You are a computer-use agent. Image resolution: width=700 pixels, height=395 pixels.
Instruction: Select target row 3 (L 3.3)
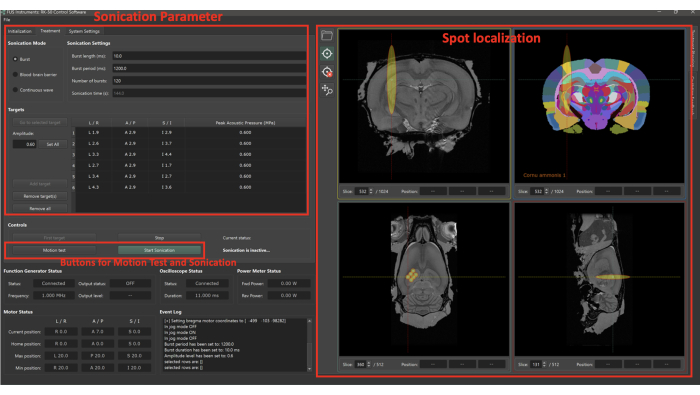(191, 154)
